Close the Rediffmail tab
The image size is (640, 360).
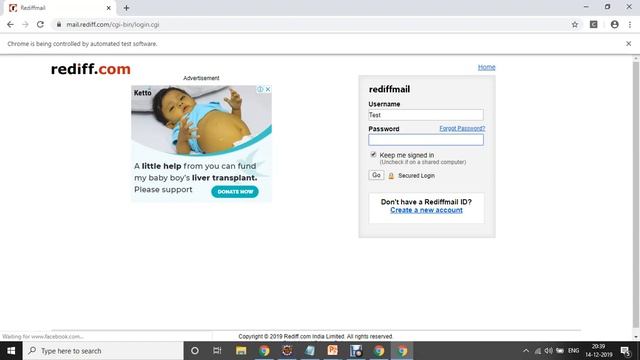[x=109, y=8]
